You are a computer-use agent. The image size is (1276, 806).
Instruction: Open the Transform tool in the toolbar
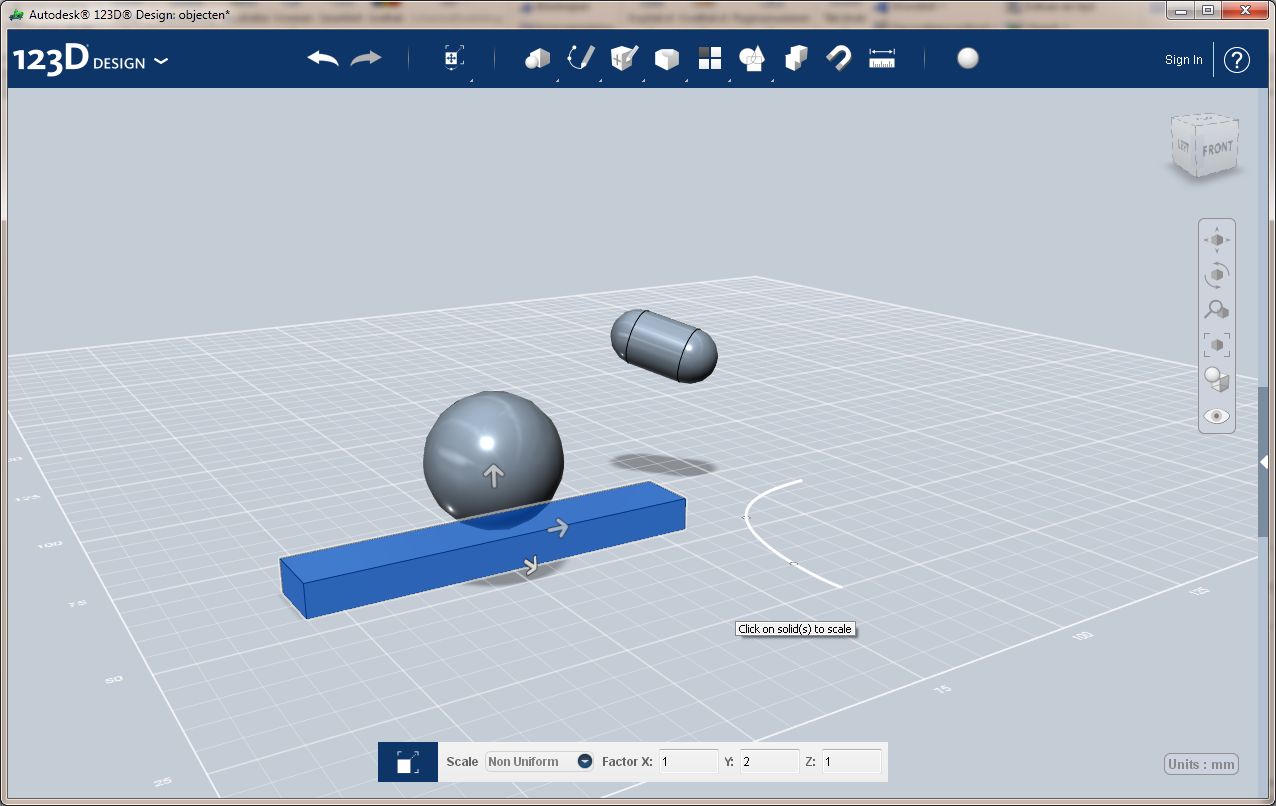click(452, 58)
